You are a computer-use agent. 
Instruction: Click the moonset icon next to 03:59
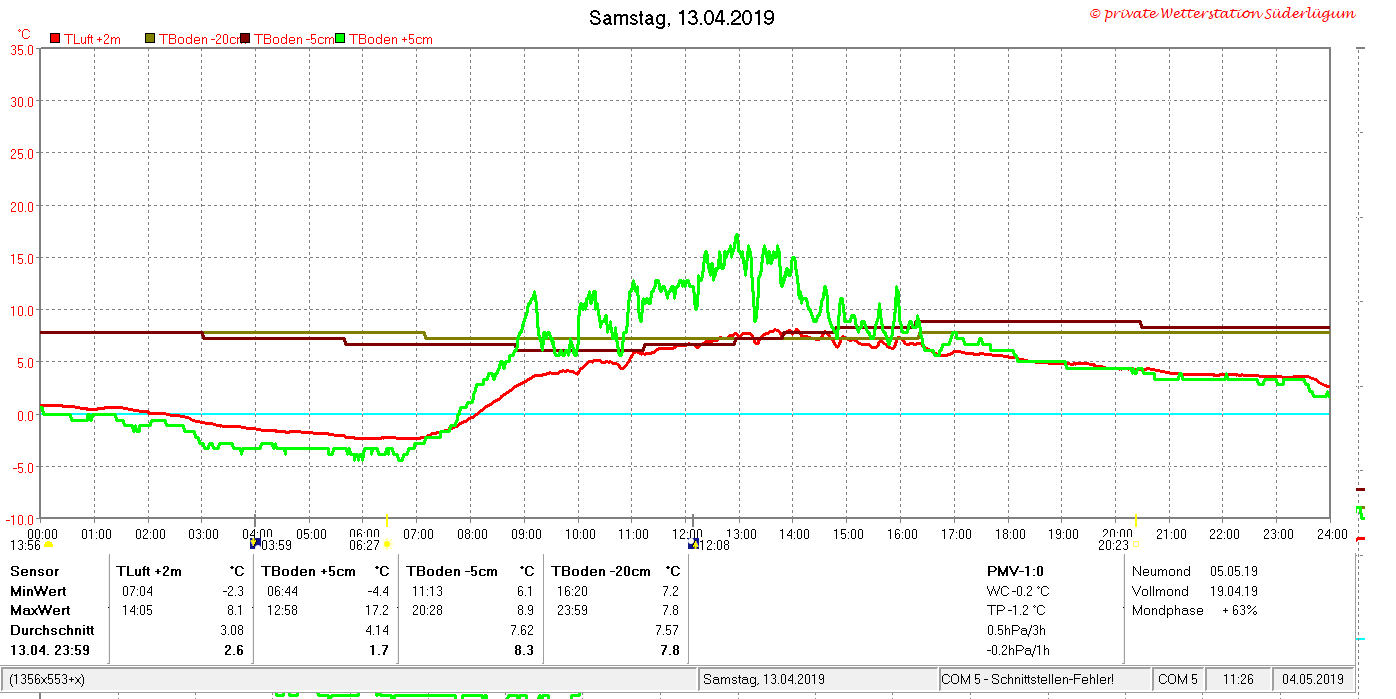[254, 544]
